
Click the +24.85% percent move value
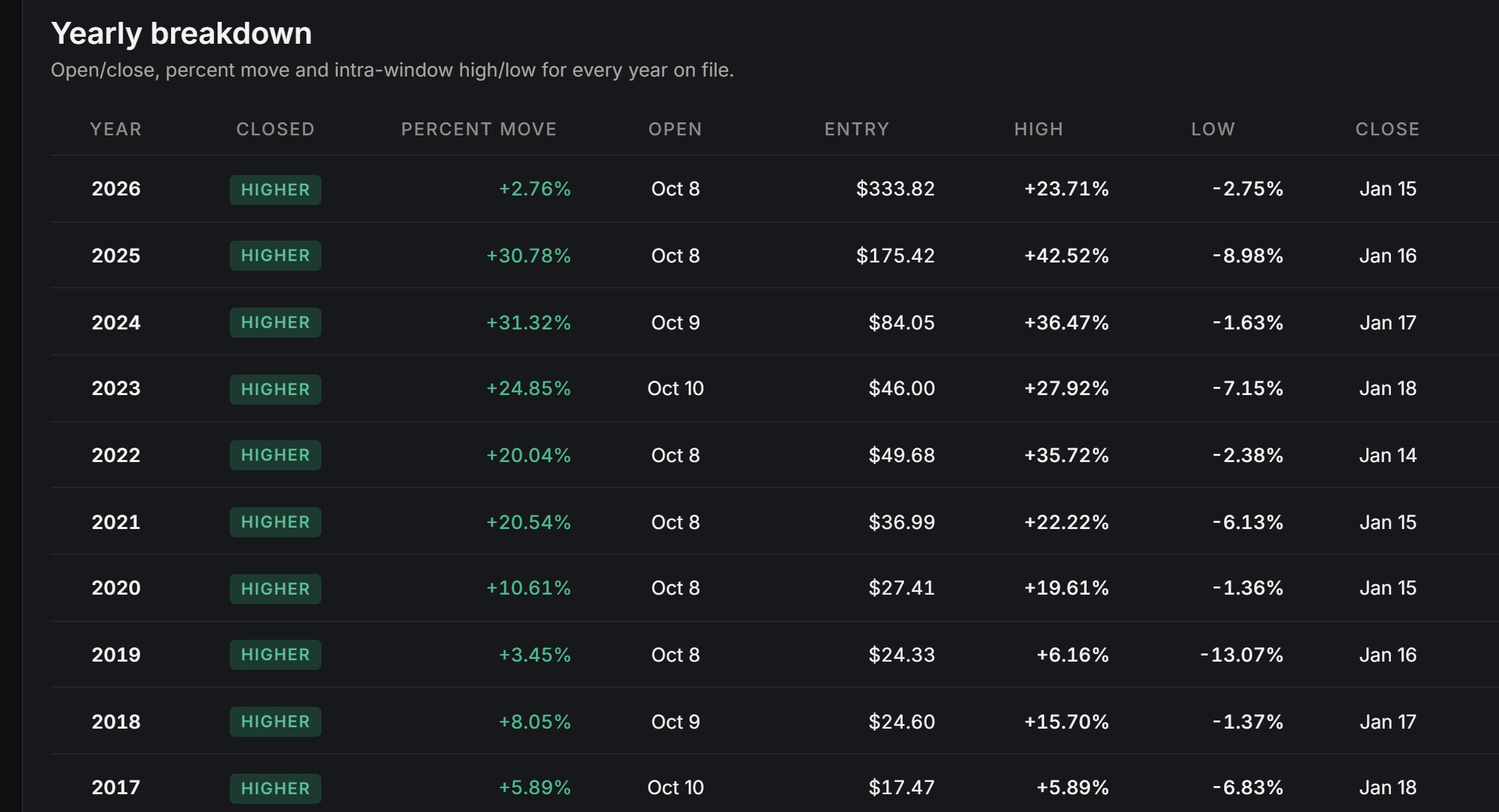(x=528, y=388)
